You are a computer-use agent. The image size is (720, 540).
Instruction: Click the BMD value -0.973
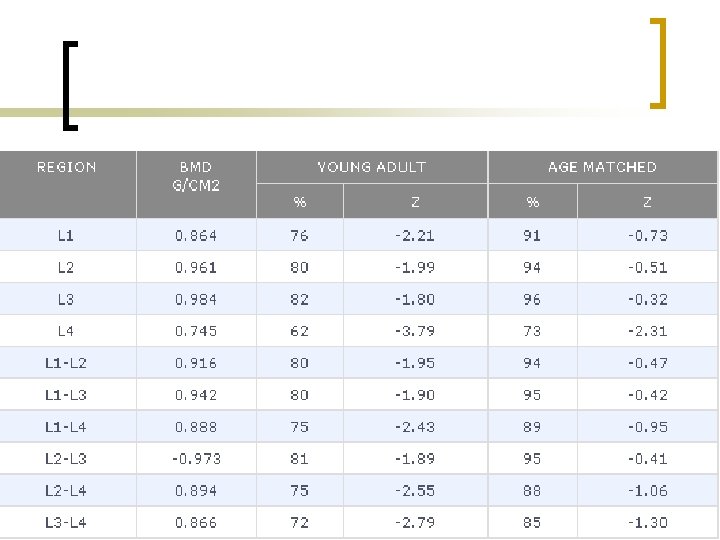[196, 459]
